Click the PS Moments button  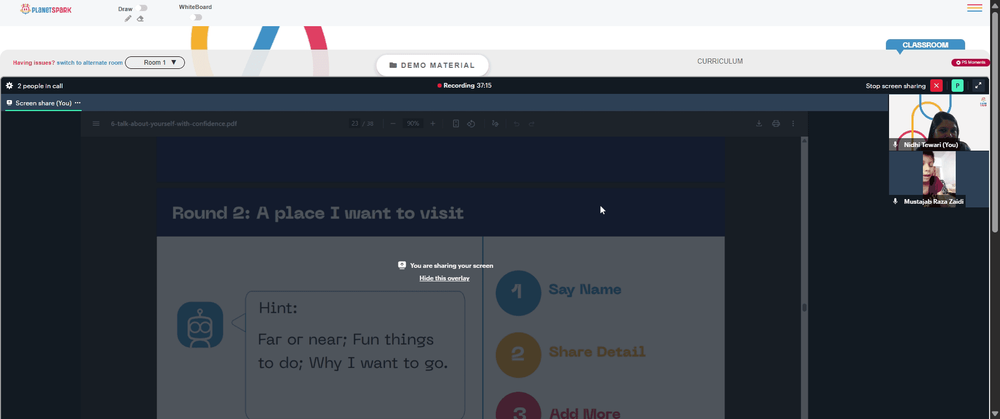[x=971, y=62]
